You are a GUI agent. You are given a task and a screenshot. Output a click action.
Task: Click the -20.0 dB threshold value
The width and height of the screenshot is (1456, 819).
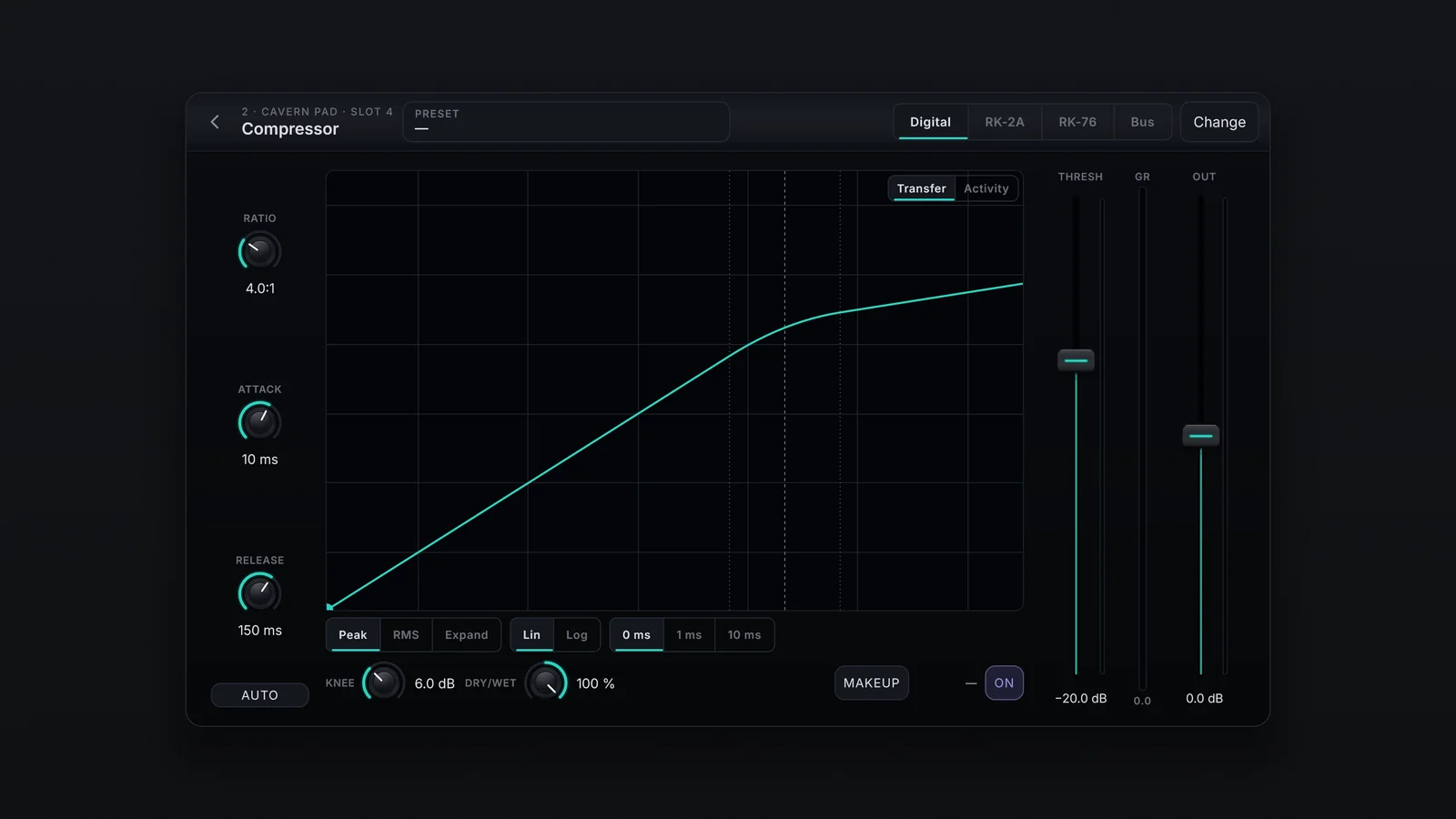coord(1081,699)
